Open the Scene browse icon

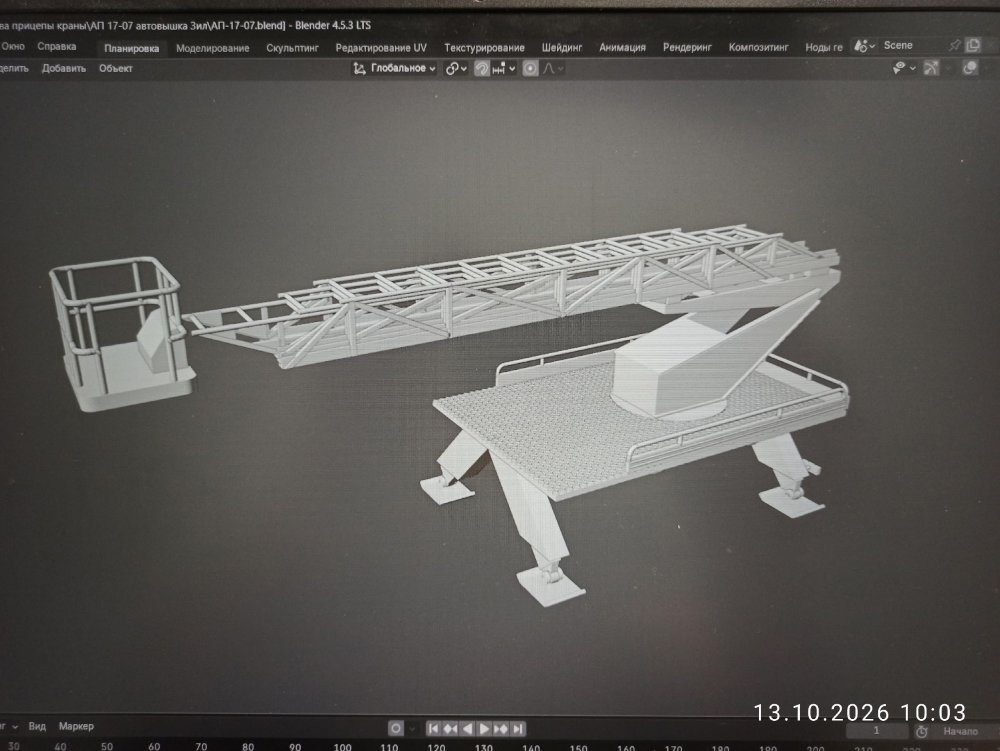864,46
